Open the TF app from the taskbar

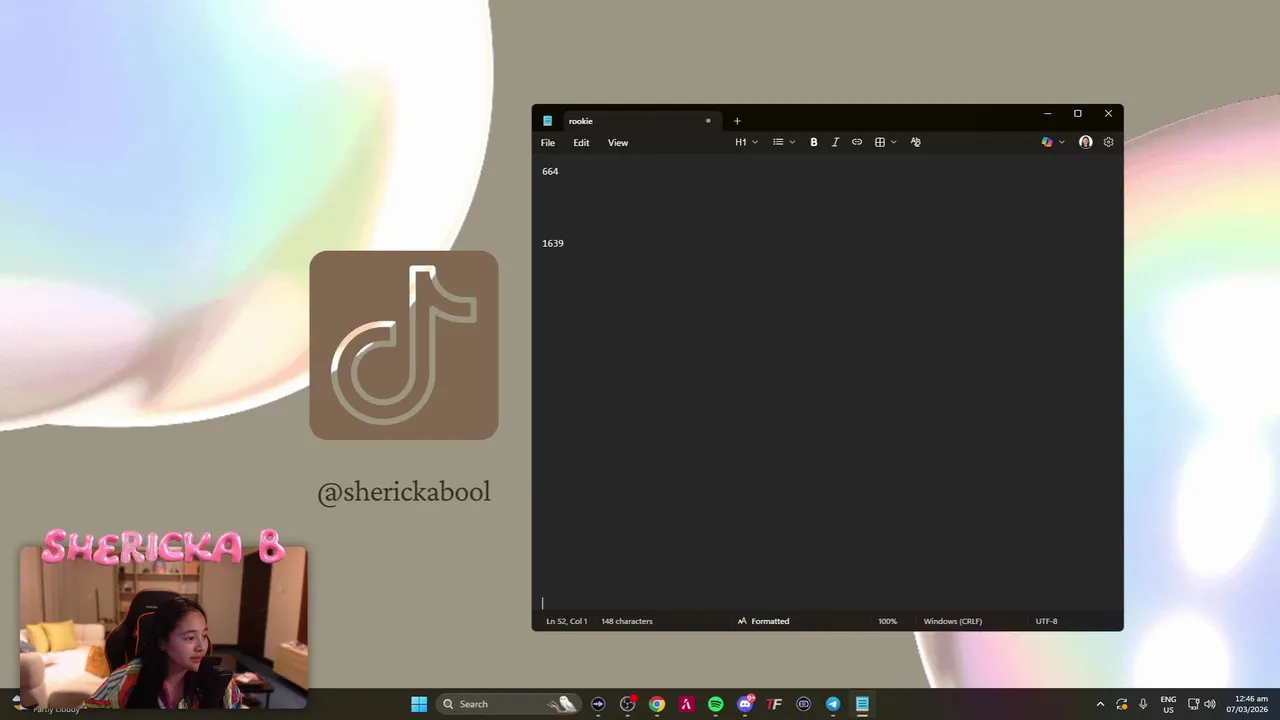[774, 704]
